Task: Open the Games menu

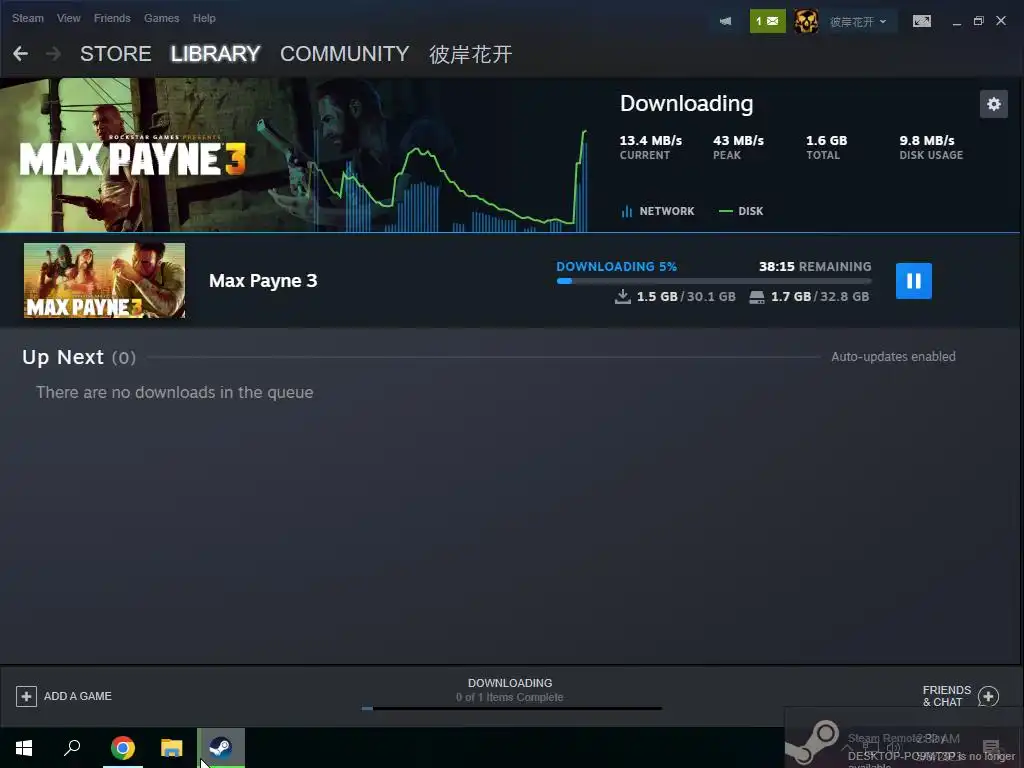Action: (x=161, y=18)
